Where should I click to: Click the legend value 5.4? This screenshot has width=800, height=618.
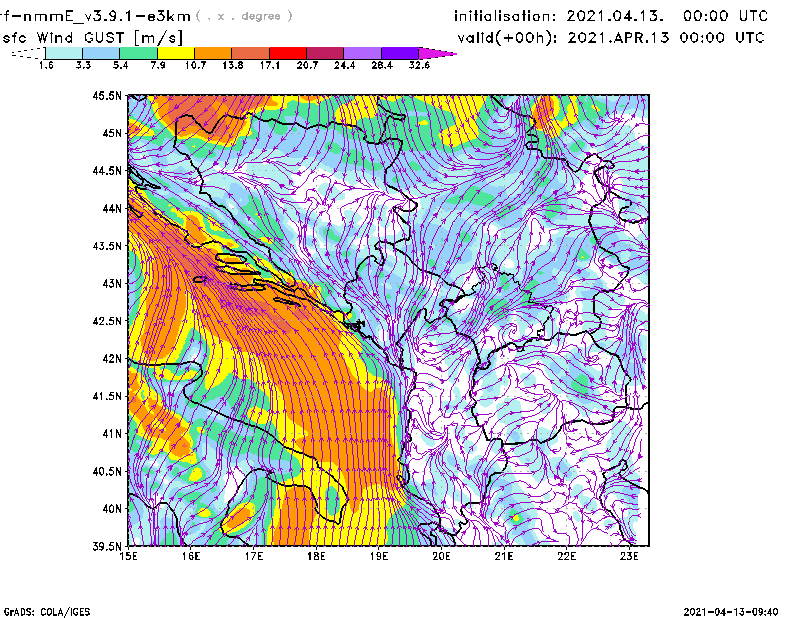(120, 65)
